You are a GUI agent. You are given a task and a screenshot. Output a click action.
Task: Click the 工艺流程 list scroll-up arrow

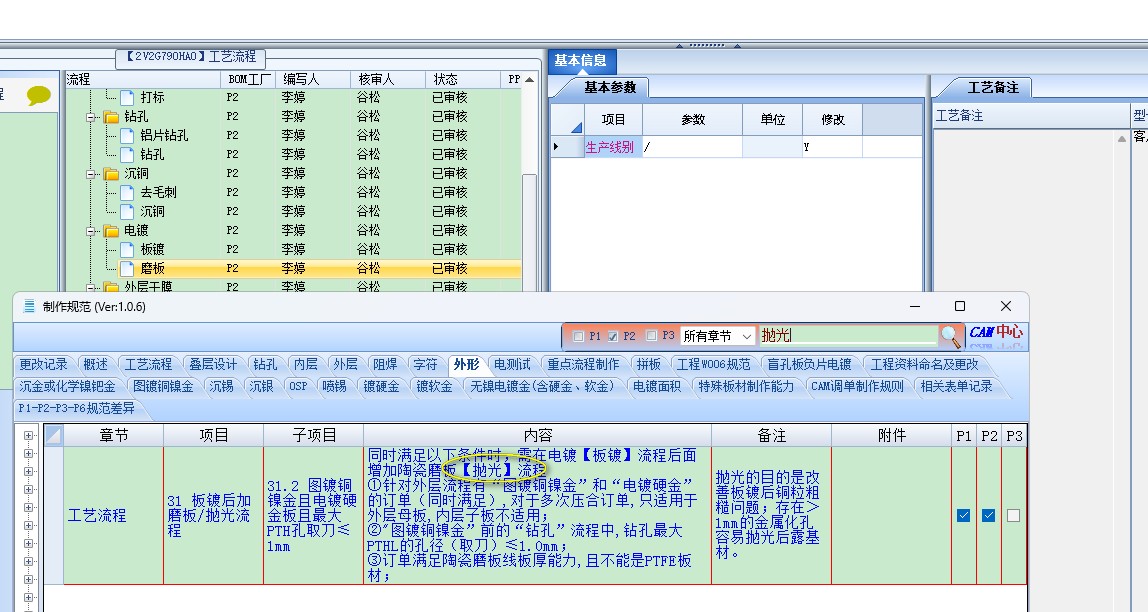point(529,79)
